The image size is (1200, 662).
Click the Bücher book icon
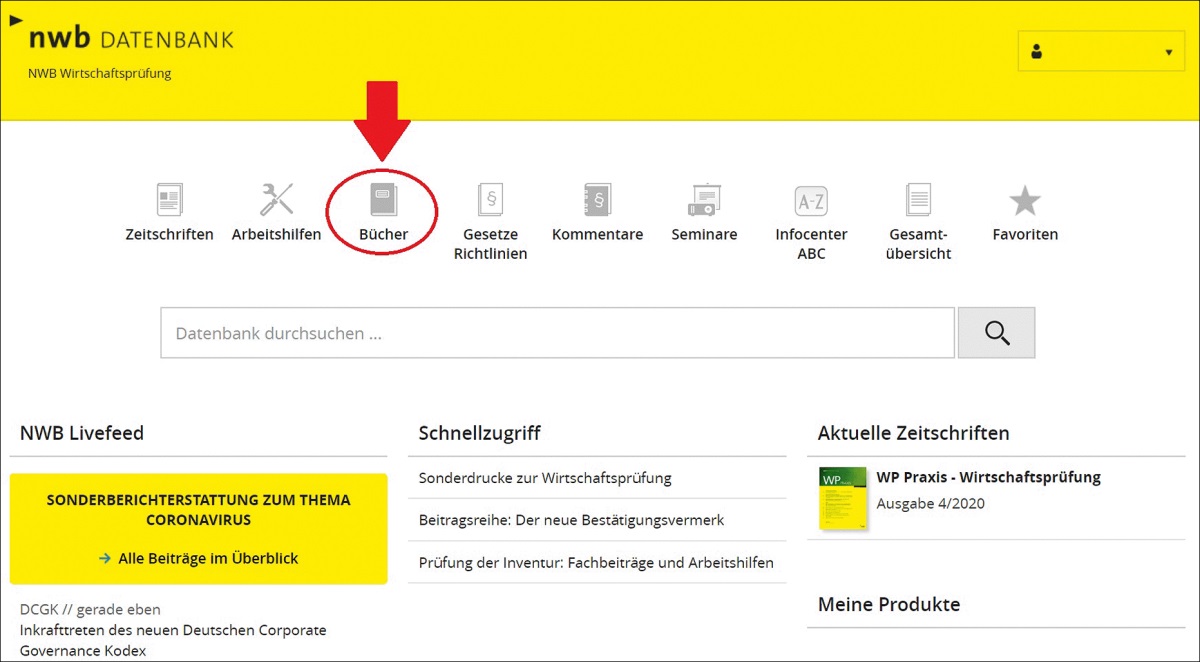(383, 200)
